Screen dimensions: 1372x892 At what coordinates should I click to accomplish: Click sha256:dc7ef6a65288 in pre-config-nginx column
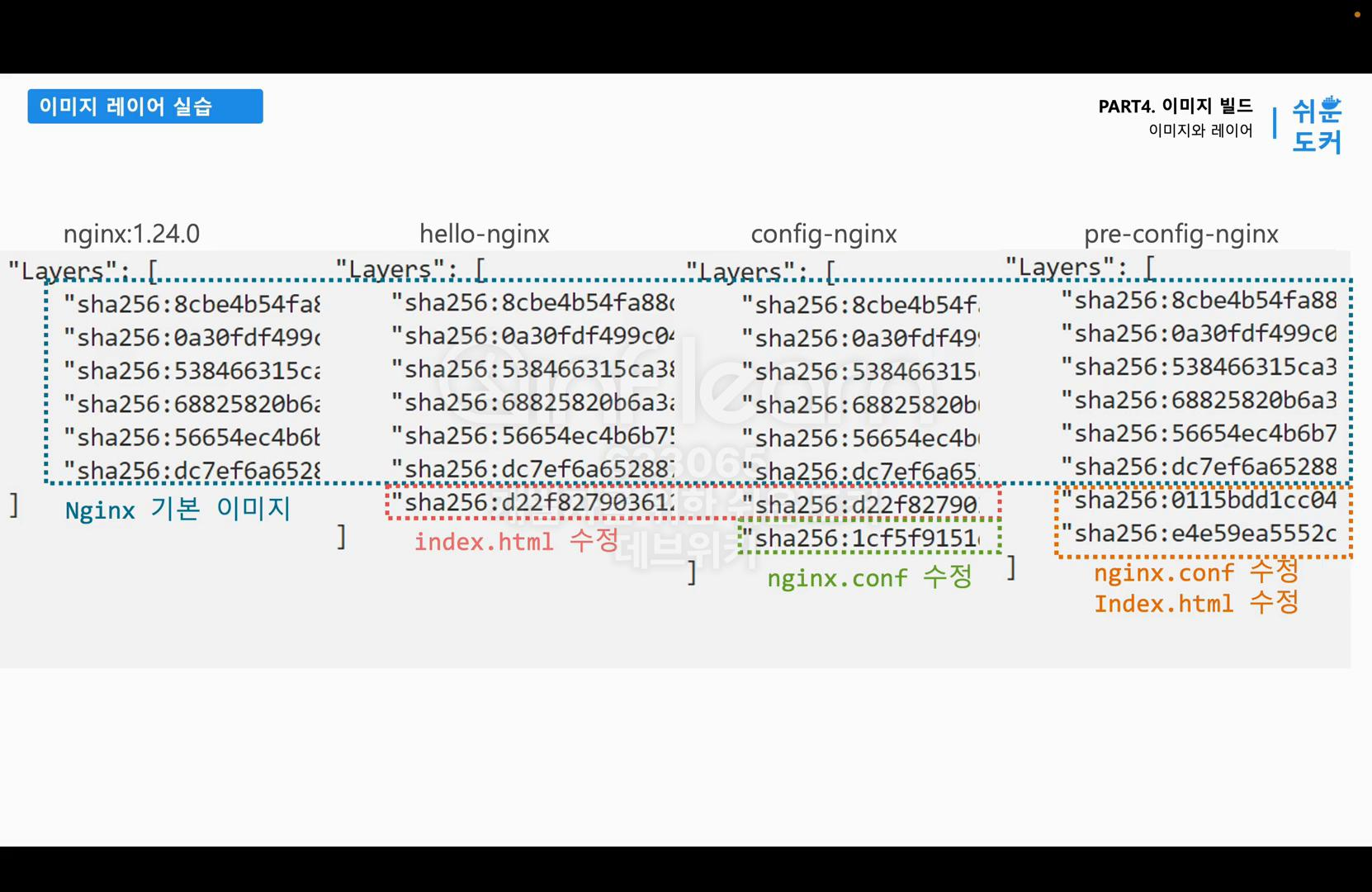(1199, 467)
